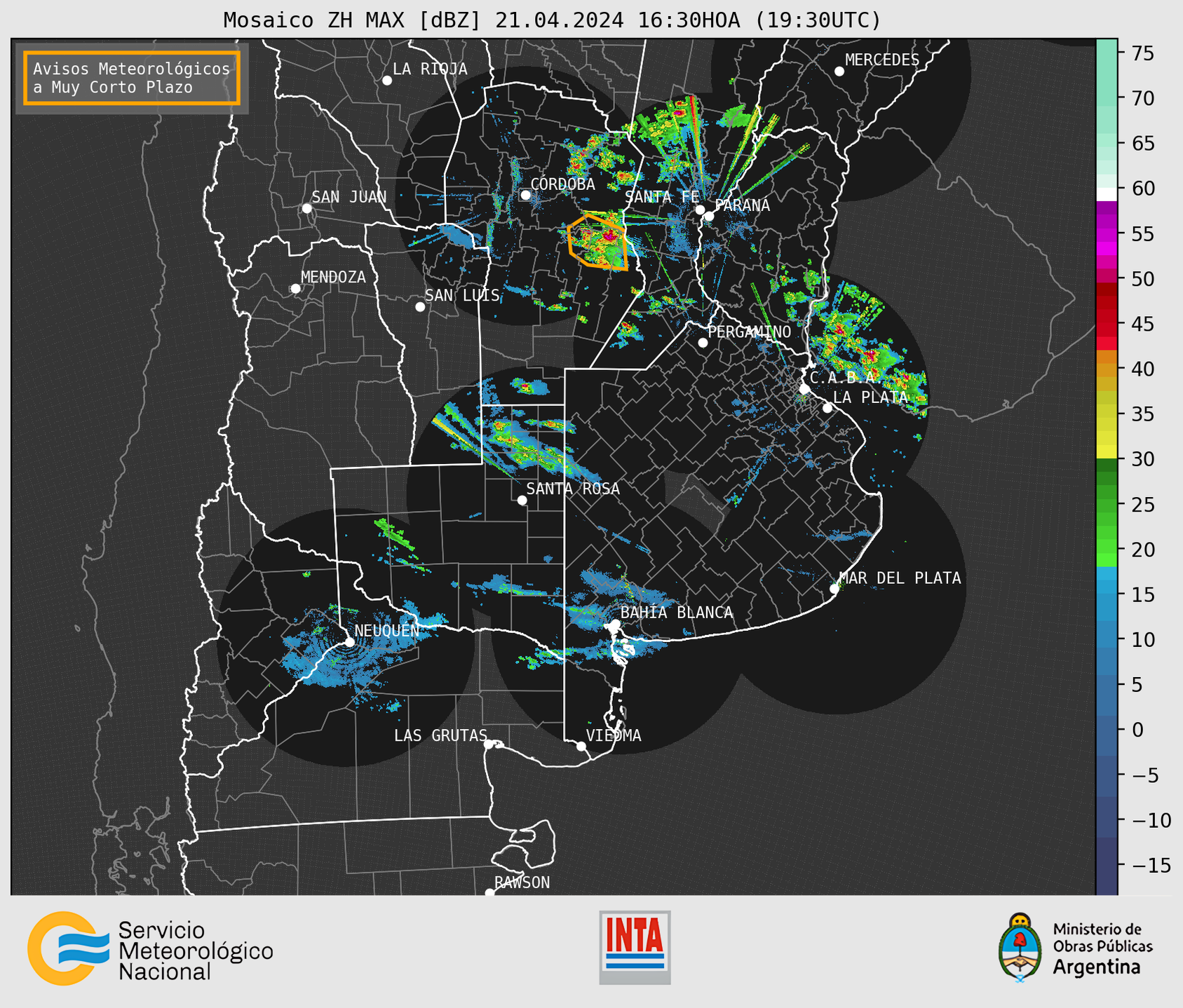Click the INTA logo
The height and width of the screenshot is (1008, 1183).
(635, 947)
